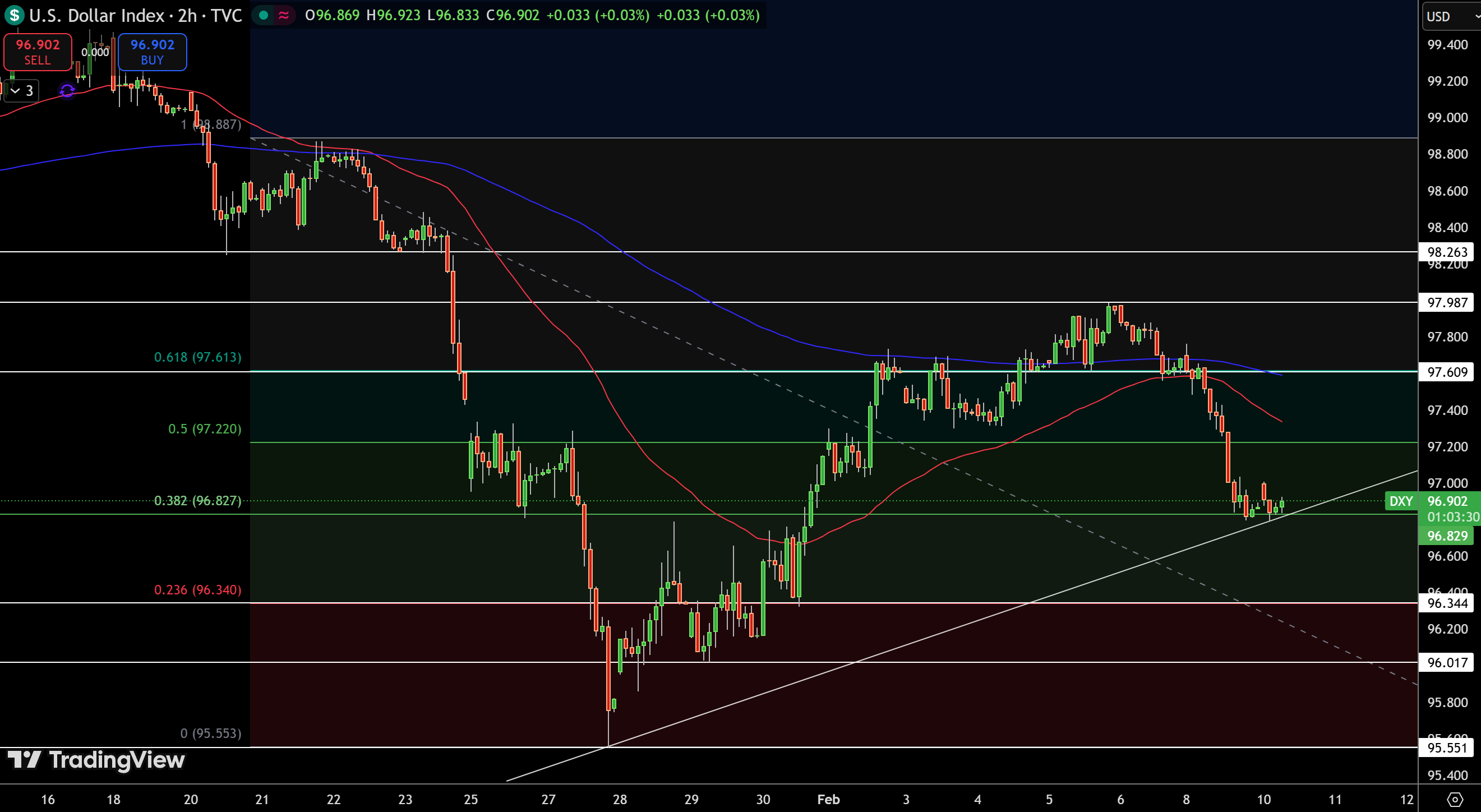Screen dimensions: 1481x812
Task: Click the red 96.902 SELL button
Action: pos(38,52)
